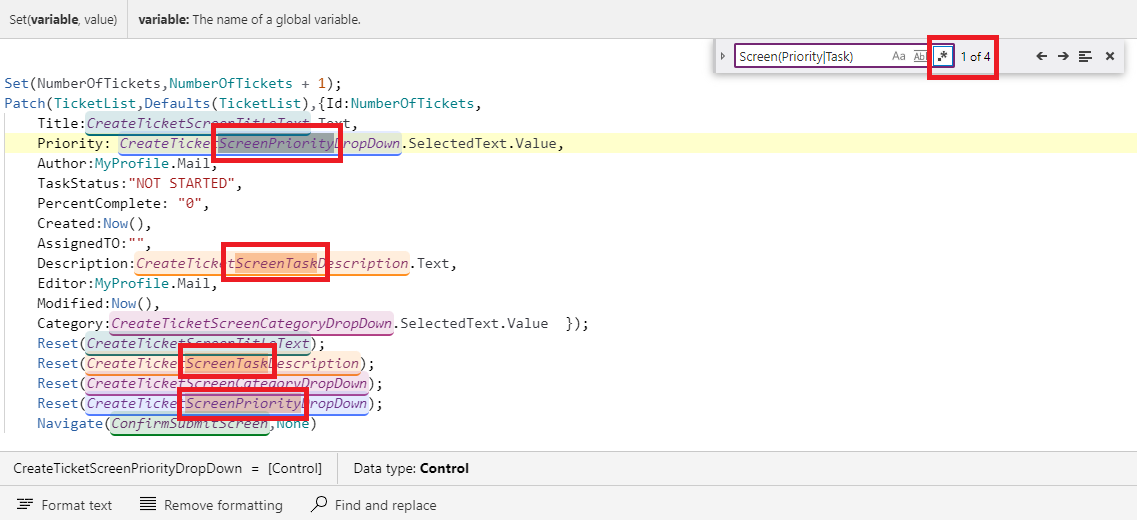Open Find and replace
Image resolution: width=1137 pixels, height=520 pixels.
coord(373,505)
